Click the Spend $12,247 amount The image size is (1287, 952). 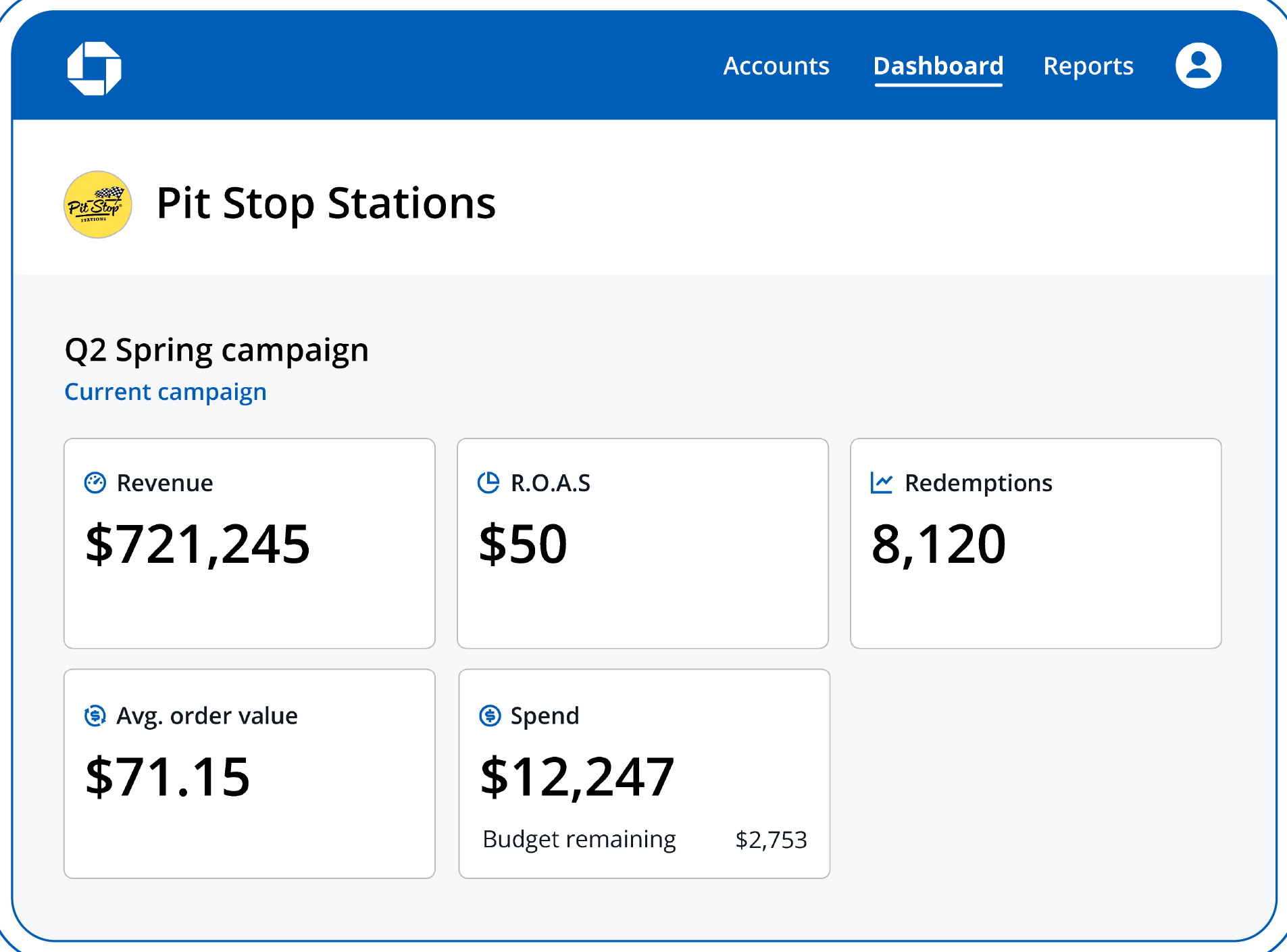[577, 777]
